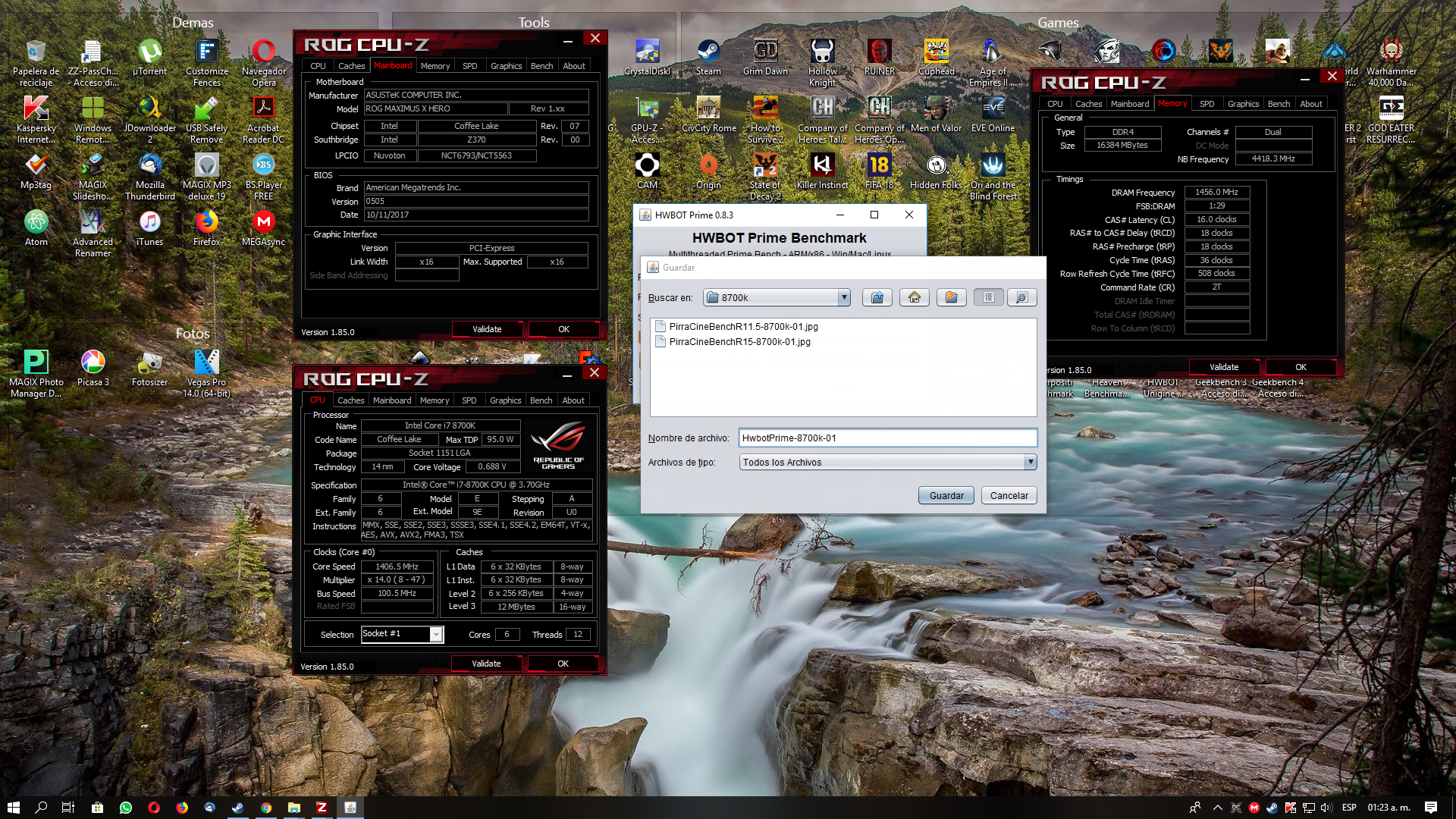Screen dimensions: 1456x819
Task: Open the Mozilla Thunderbird desktop icon
Action: click(149, 177)
